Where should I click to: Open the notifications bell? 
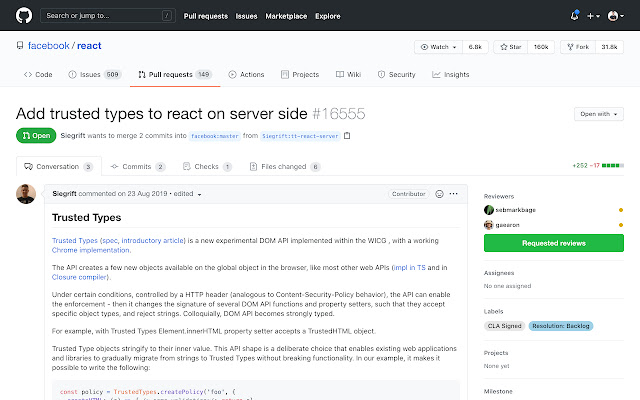(574, 16)
